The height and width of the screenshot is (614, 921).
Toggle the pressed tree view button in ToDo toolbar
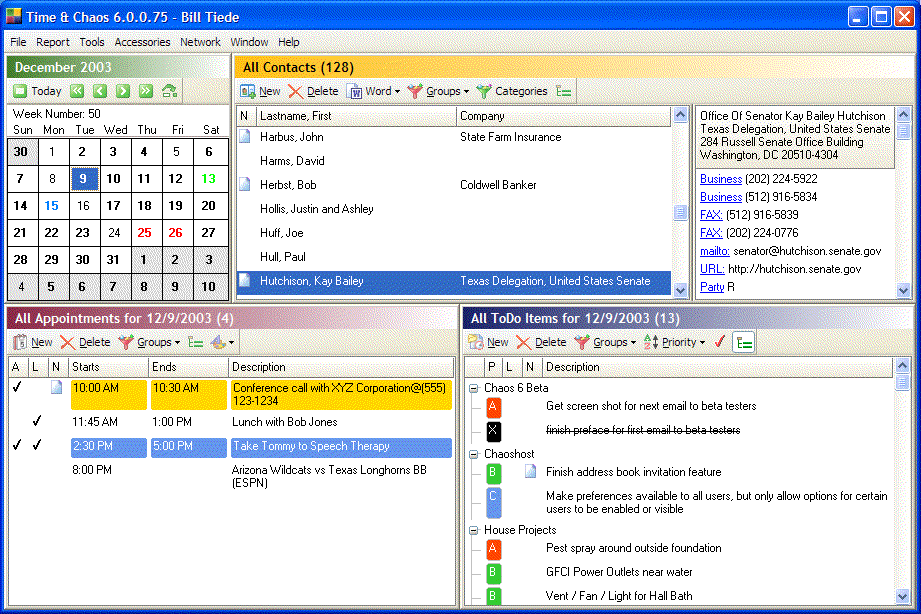[x=744, y=342]
